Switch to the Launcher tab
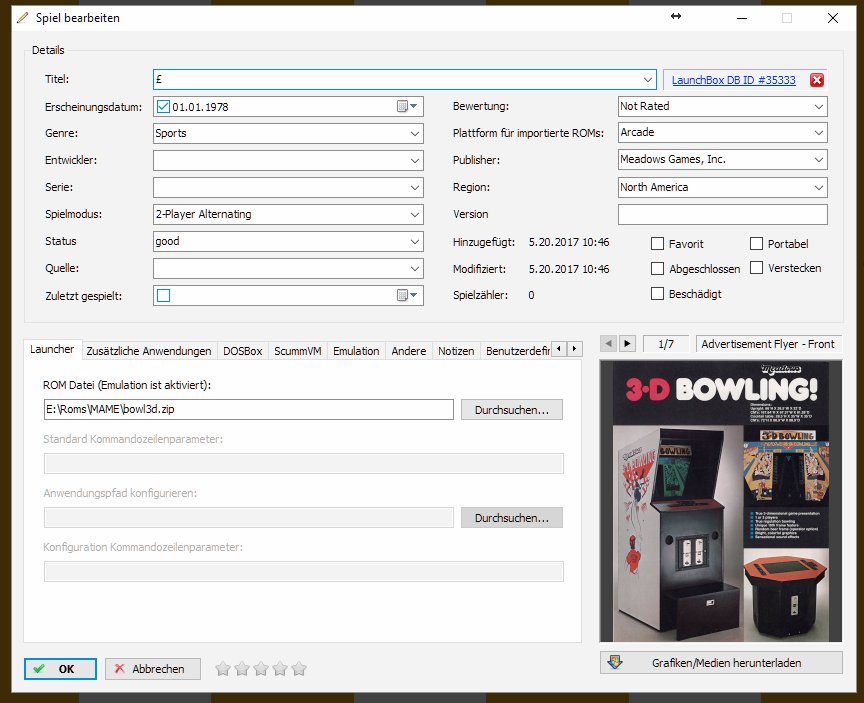 52,349
